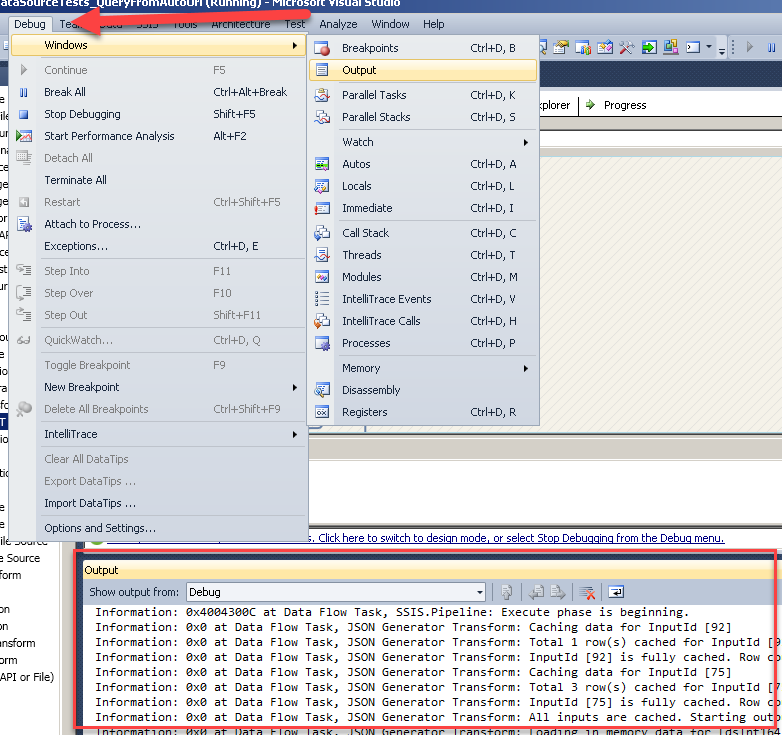Select Terminate All

(x=158, y=180)
